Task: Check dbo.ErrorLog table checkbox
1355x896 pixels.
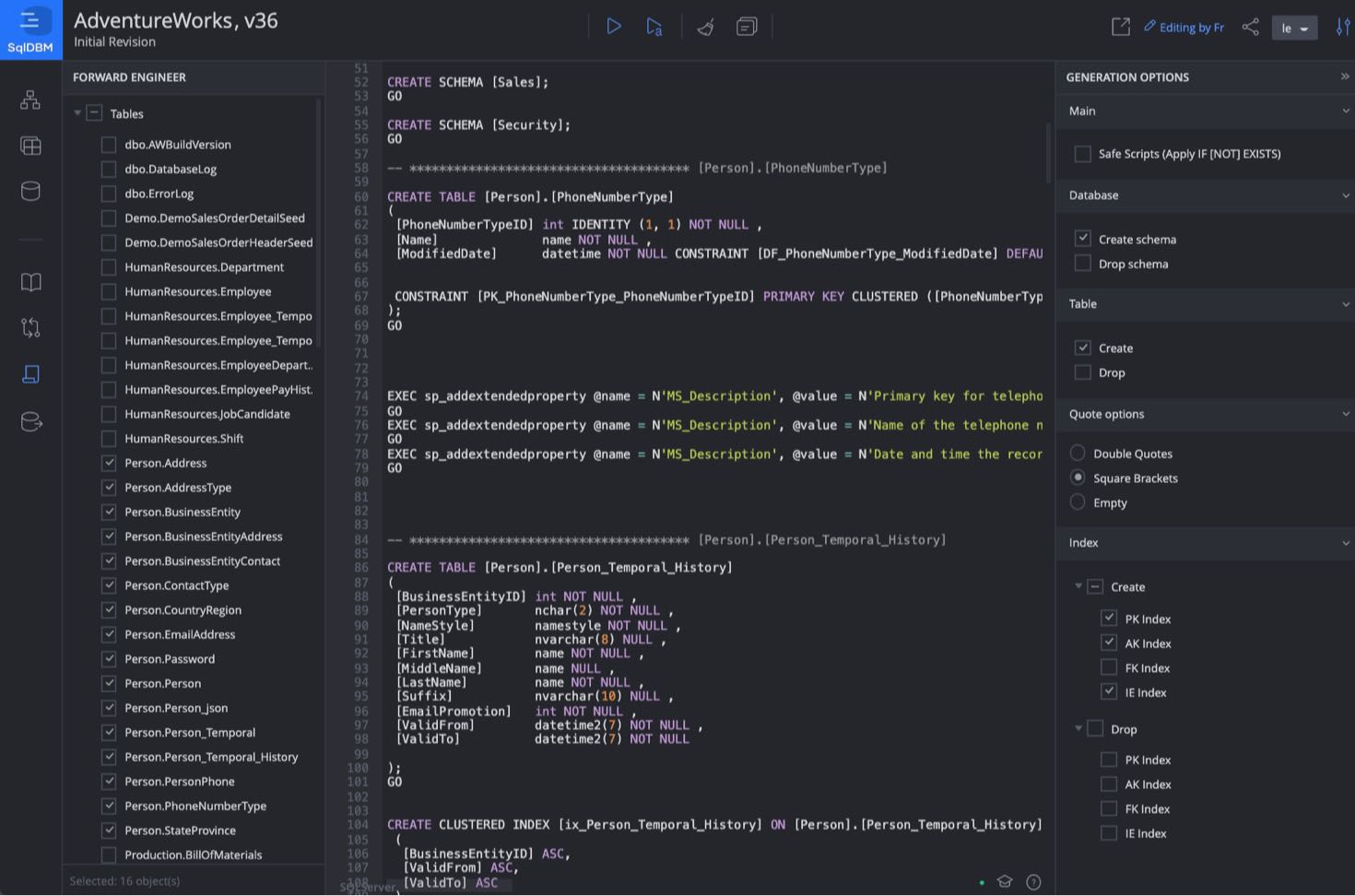Action: 109,194
